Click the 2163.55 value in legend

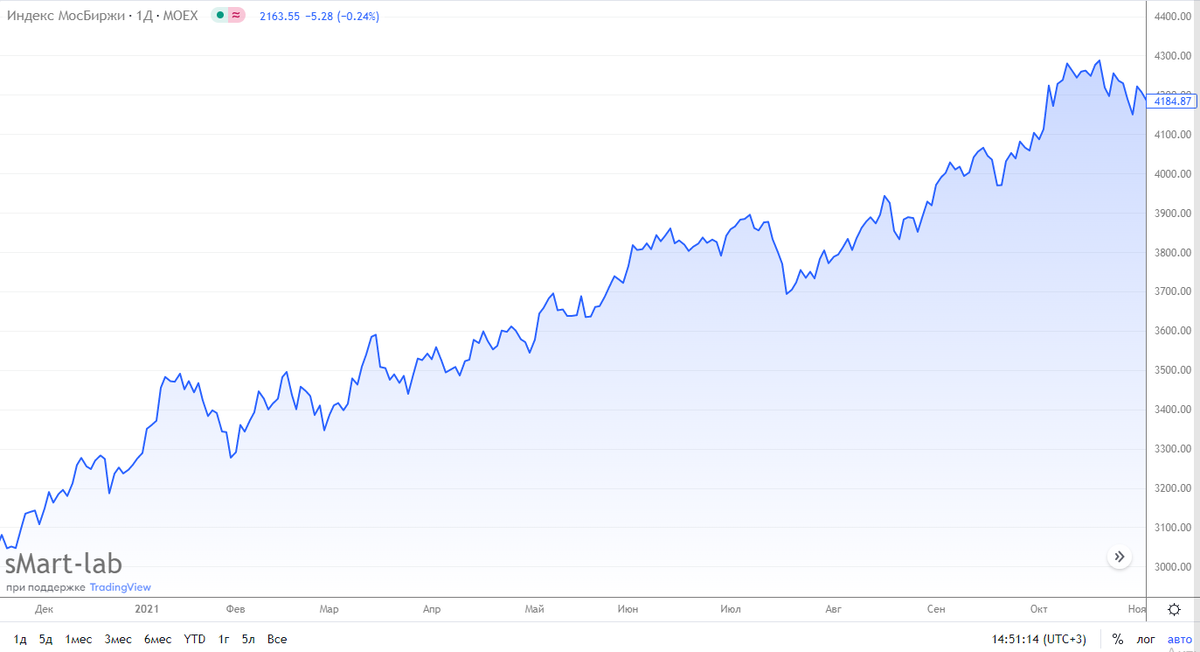(x=278, y=16)
